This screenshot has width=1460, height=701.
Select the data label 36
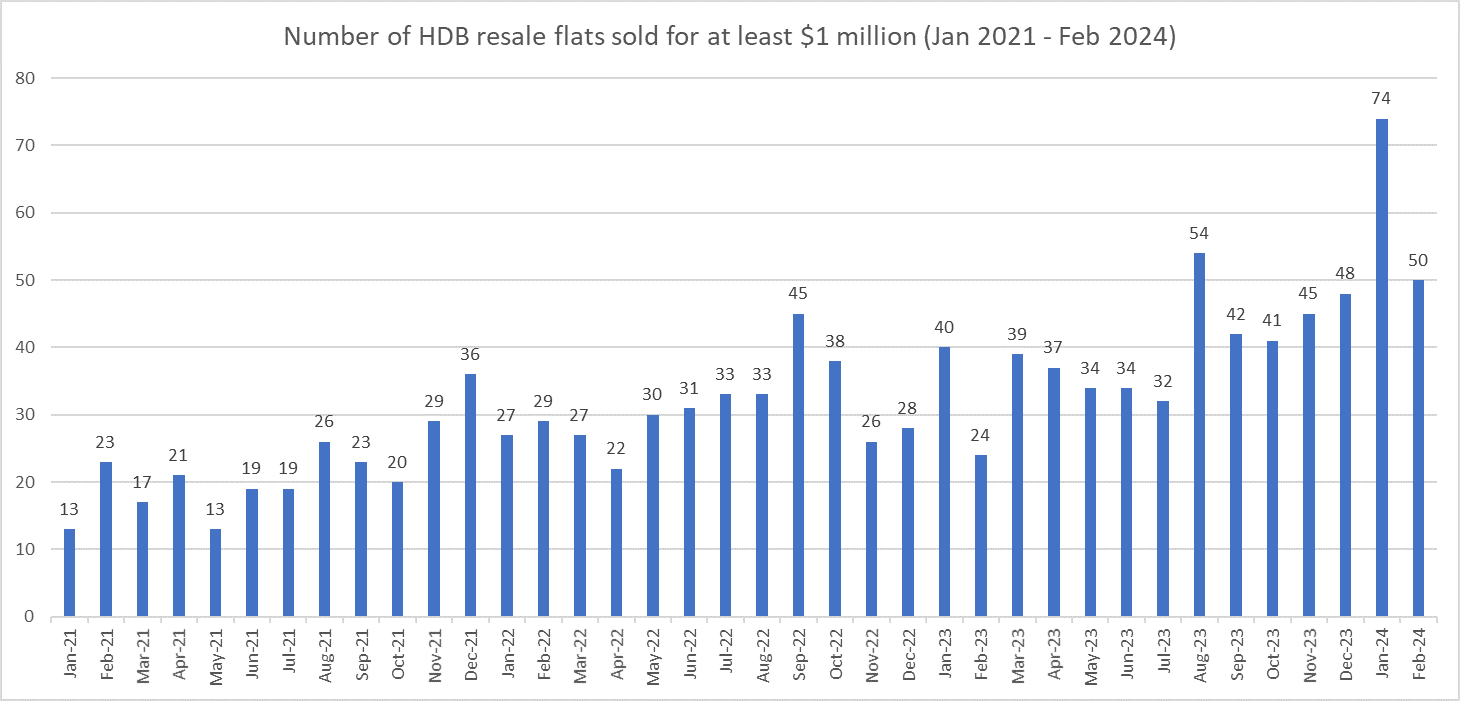coord(470,354)
